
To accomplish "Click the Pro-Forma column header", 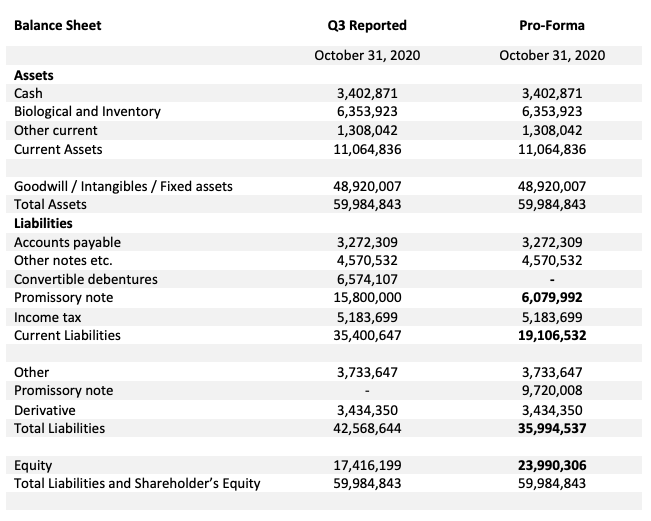I will tap(552, 25).
